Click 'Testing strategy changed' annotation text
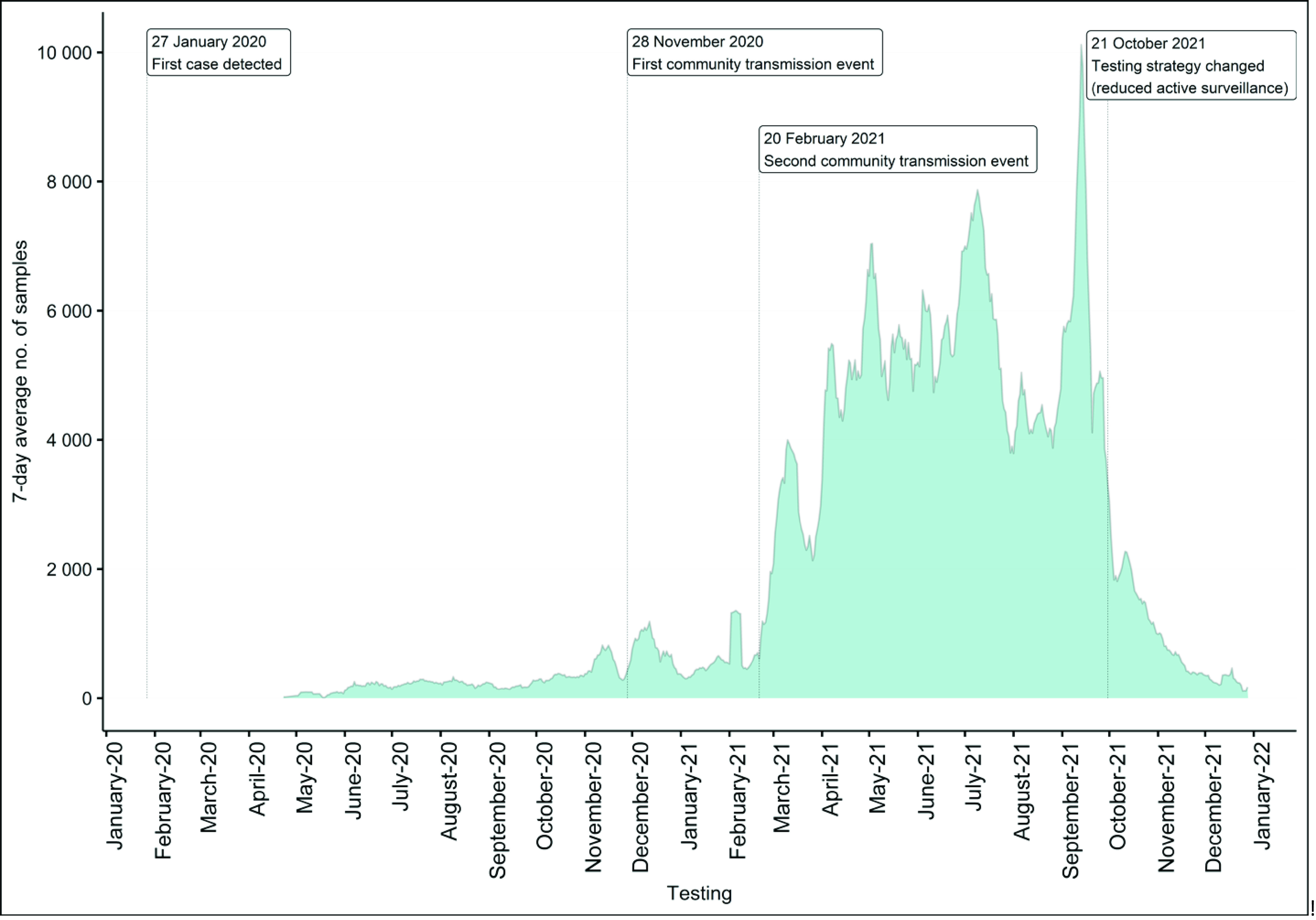The width and height of the screenshot is (1316, 920). (x=1178, y=66)
